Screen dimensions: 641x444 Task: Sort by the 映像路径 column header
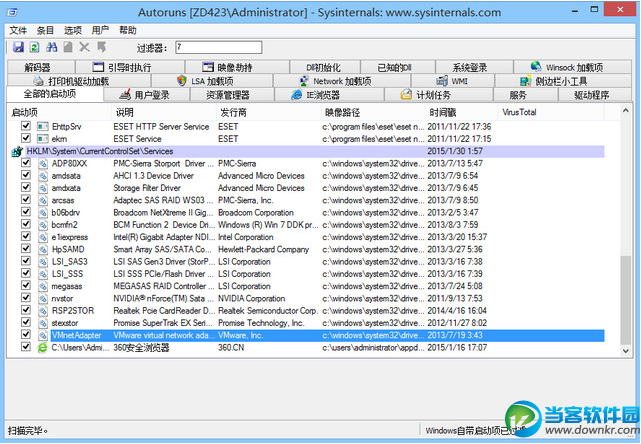point(374,112)
